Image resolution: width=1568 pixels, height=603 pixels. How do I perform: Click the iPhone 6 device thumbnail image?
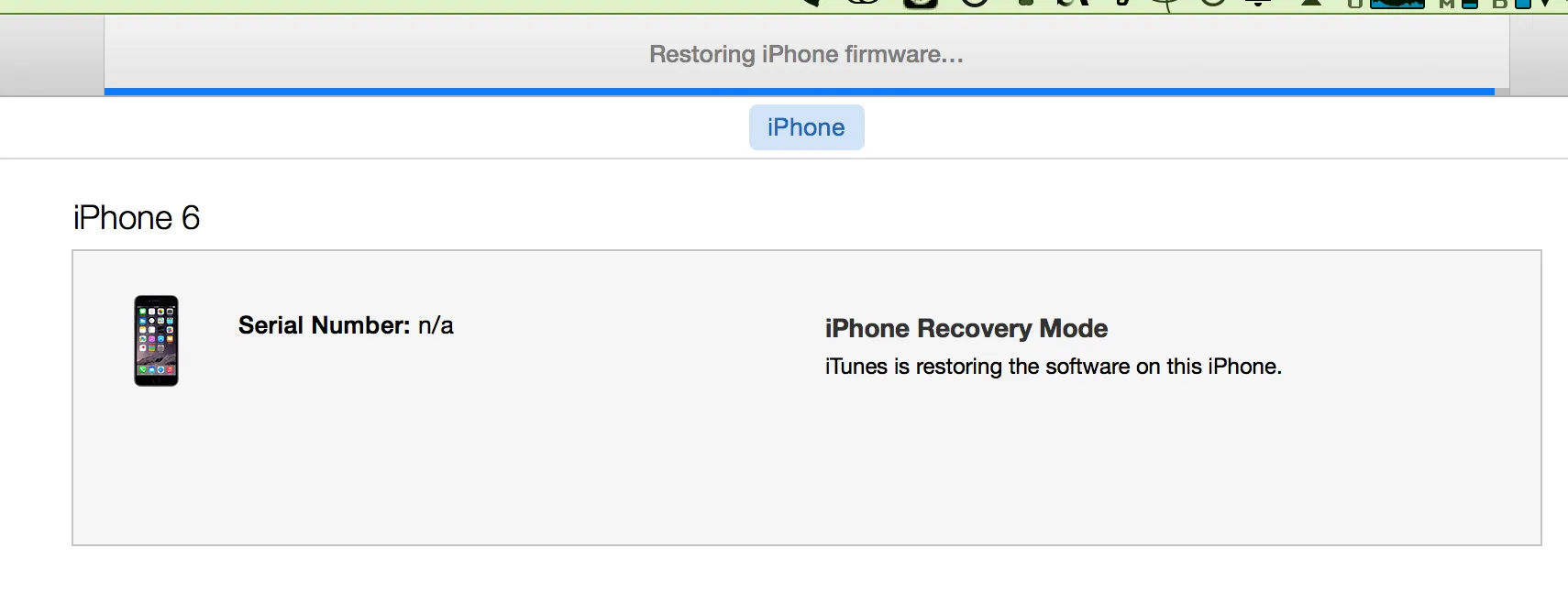point(156,341)
